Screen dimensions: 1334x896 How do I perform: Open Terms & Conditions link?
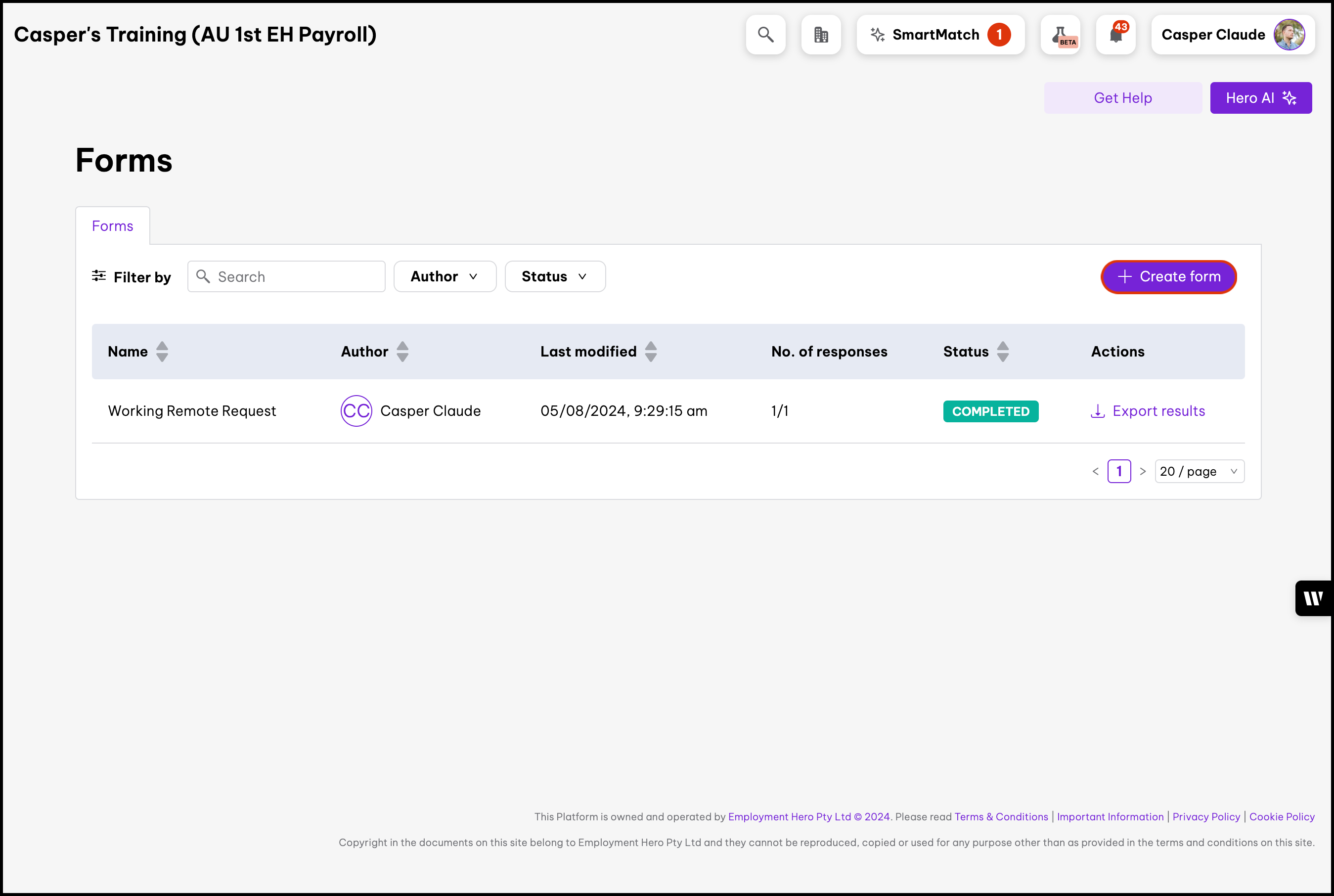point(1001,816)
